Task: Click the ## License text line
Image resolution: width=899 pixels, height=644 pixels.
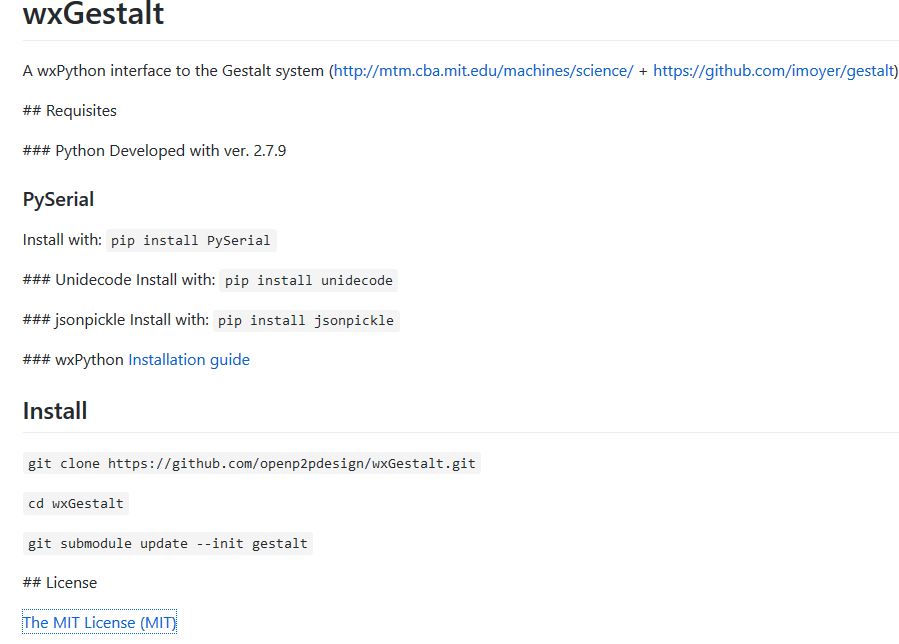Action: 60,583
